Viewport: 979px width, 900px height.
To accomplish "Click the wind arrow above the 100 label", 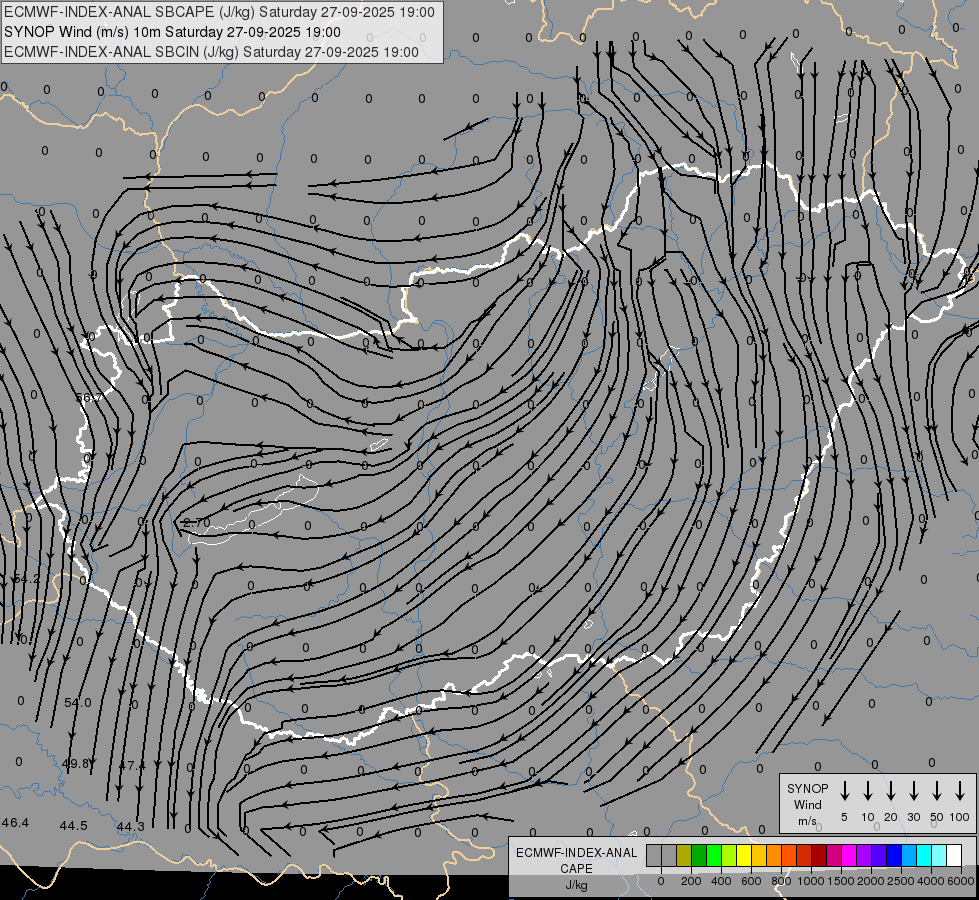I will point(960,791).
